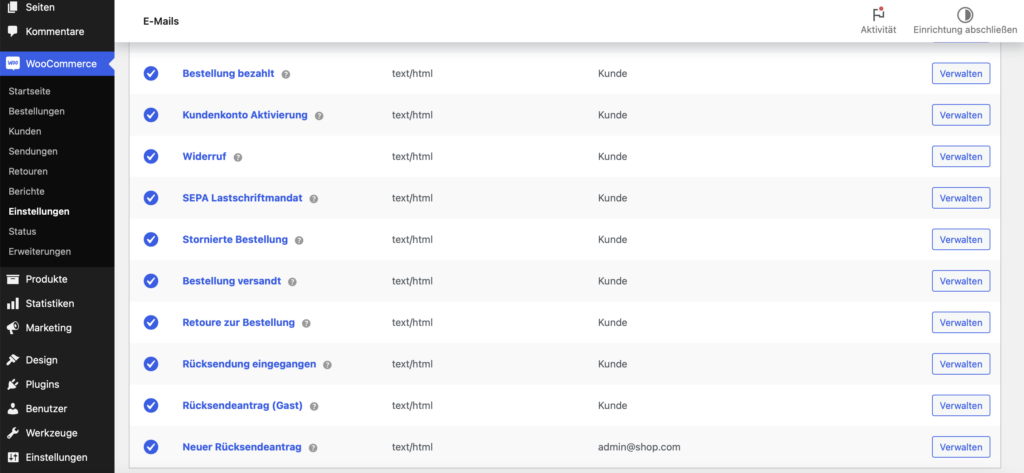
Task: Click help icon next to Bestellung bezahlt
Action: [285, 74]
